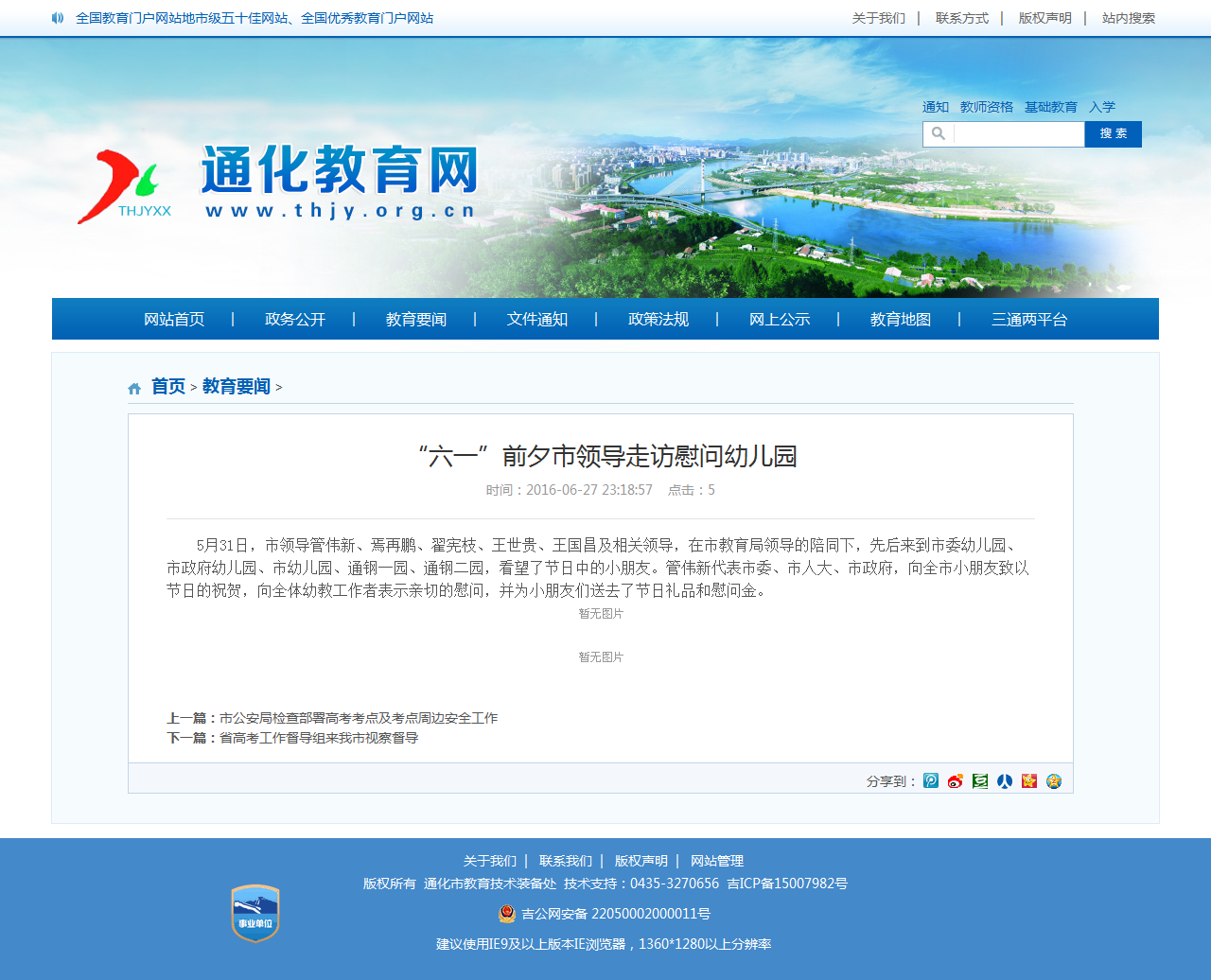Open 政务公开 in the navigation bar
The image size is (1211, 980).
[295, 319]
